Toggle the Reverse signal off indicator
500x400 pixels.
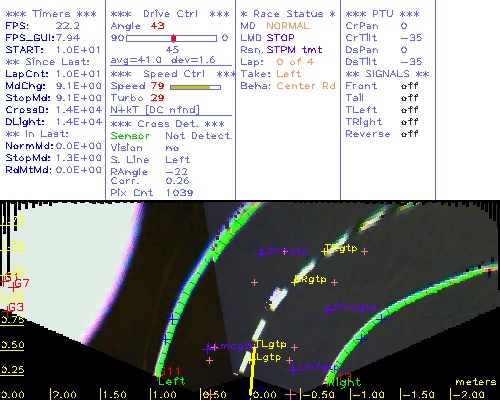(x=410, y=134)
